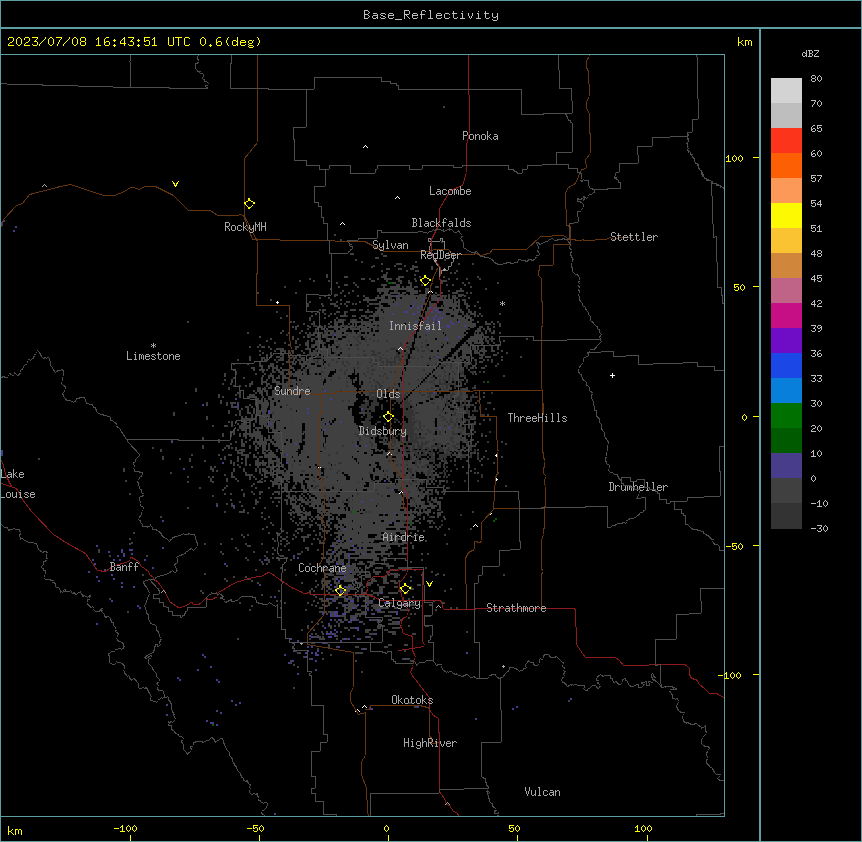Click the Didsbury town label
This screenshot has width=862, height=842.
[x=383, y=431]
